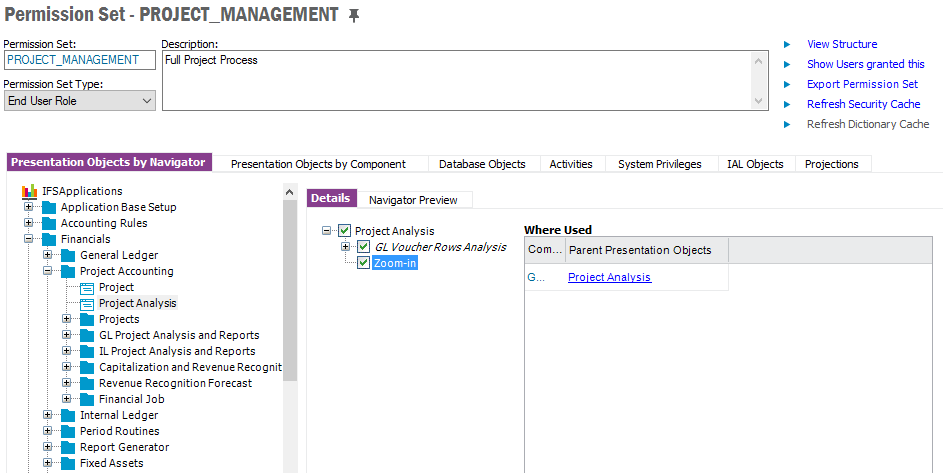This screenshot has width=943, height=473.
Task: Click the Report Generator folder icon
Action: [68, 447]
